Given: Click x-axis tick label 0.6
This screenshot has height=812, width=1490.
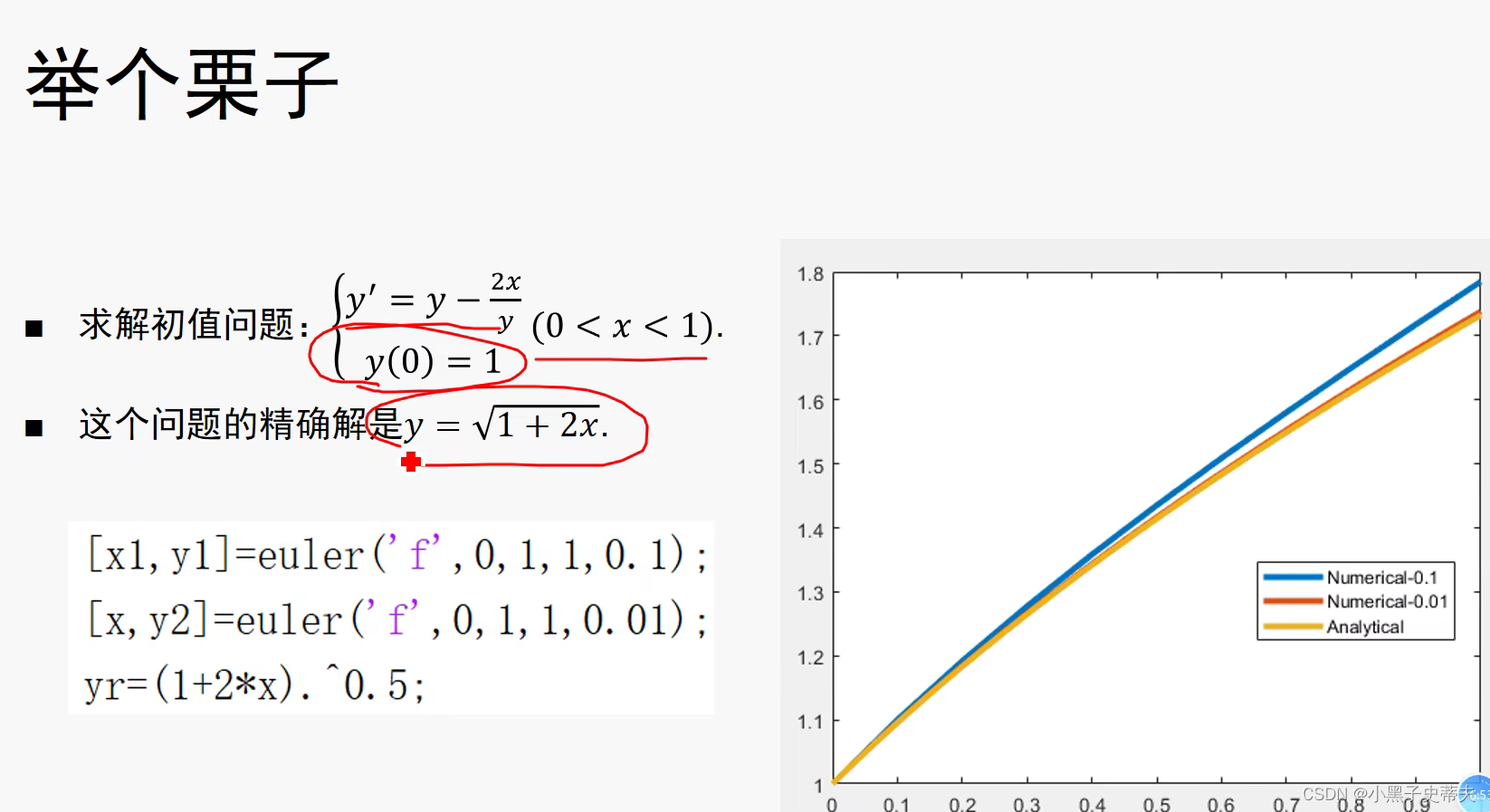Looking at the screenshot, I should click(x=1220, y=804).
